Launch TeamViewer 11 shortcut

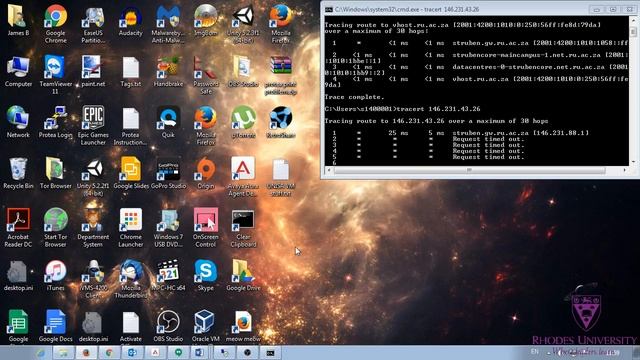[x=56, y=75]
